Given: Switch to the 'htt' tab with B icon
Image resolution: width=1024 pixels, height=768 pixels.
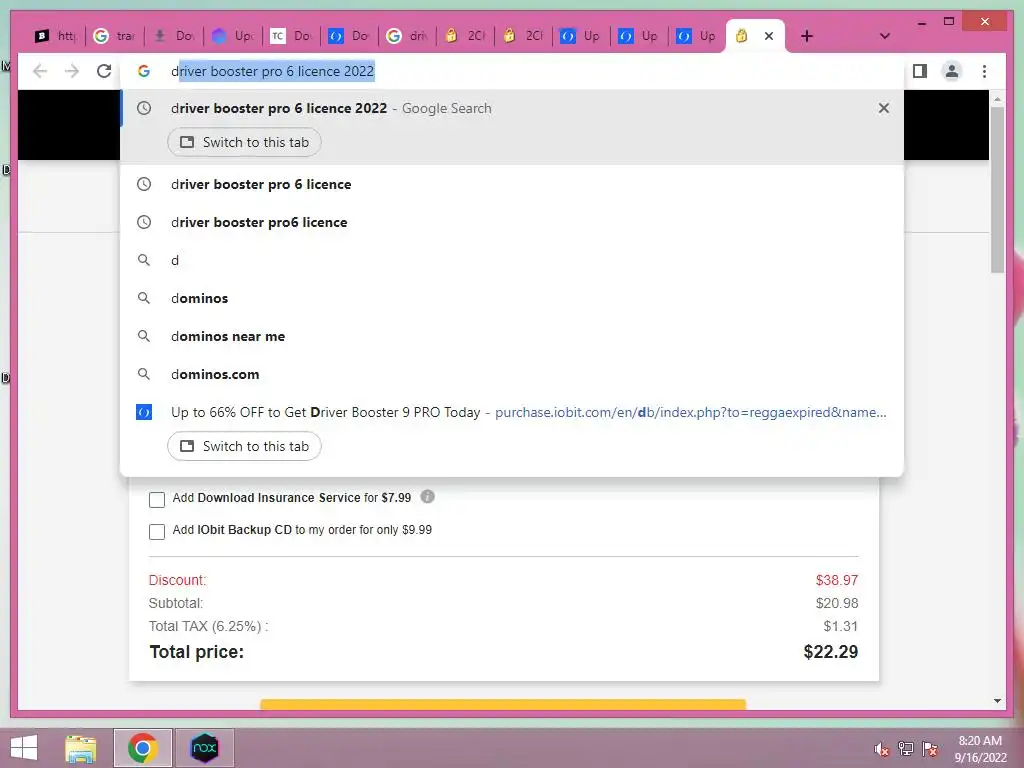Looking at the screenshot, I should [x=56, y=36].
